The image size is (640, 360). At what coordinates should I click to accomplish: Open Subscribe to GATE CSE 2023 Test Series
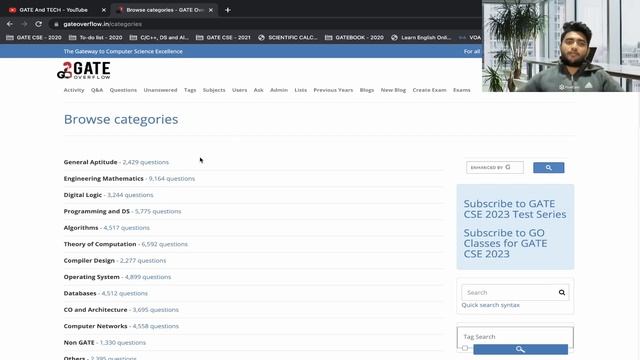pos(515,209)
